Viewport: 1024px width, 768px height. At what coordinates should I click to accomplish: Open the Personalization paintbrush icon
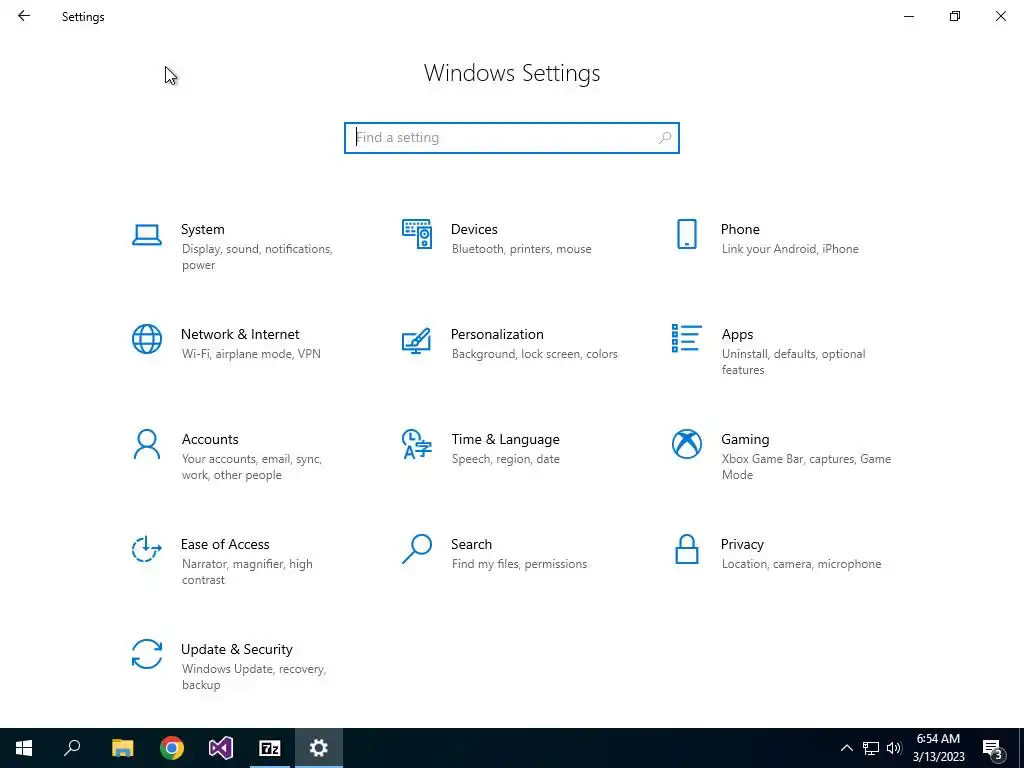click(417, 340)
